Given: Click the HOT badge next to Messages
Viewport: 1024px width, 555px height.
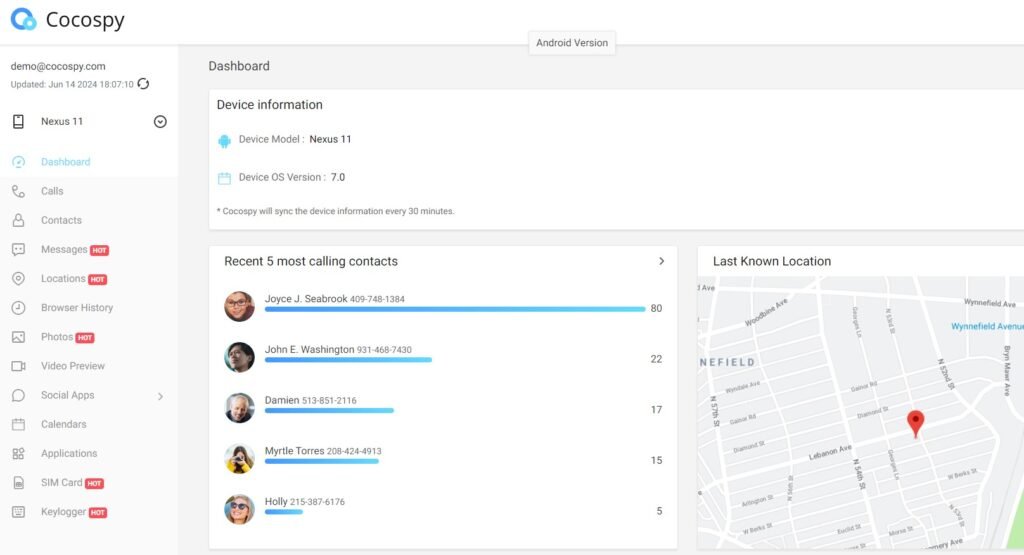Looking at the screenshot, I should [x=99, y=250].
